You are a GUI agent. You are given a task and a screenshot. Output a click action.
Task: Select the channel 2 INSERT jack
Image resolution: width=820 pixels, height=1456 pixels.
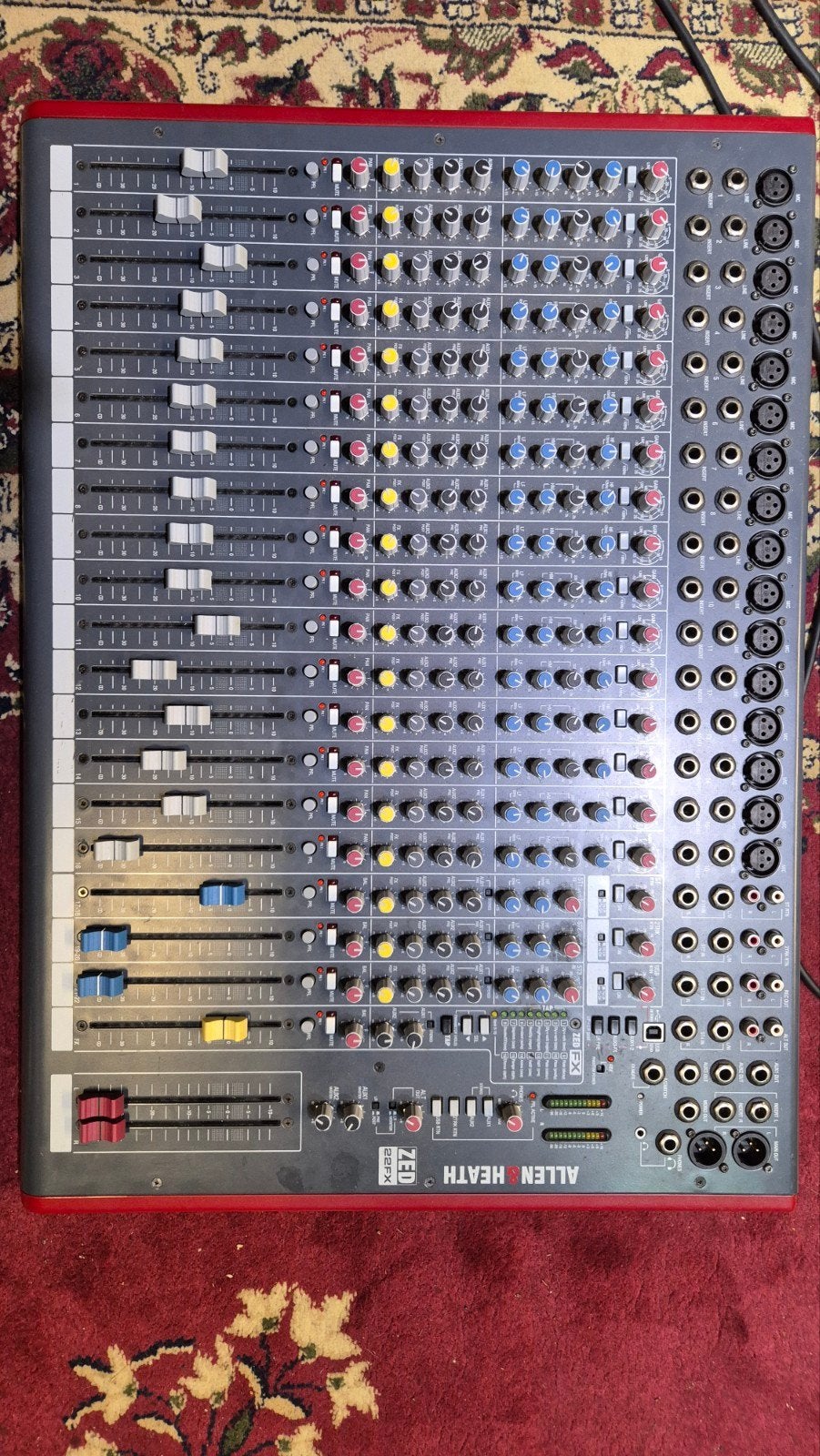[x=697, y=225]
